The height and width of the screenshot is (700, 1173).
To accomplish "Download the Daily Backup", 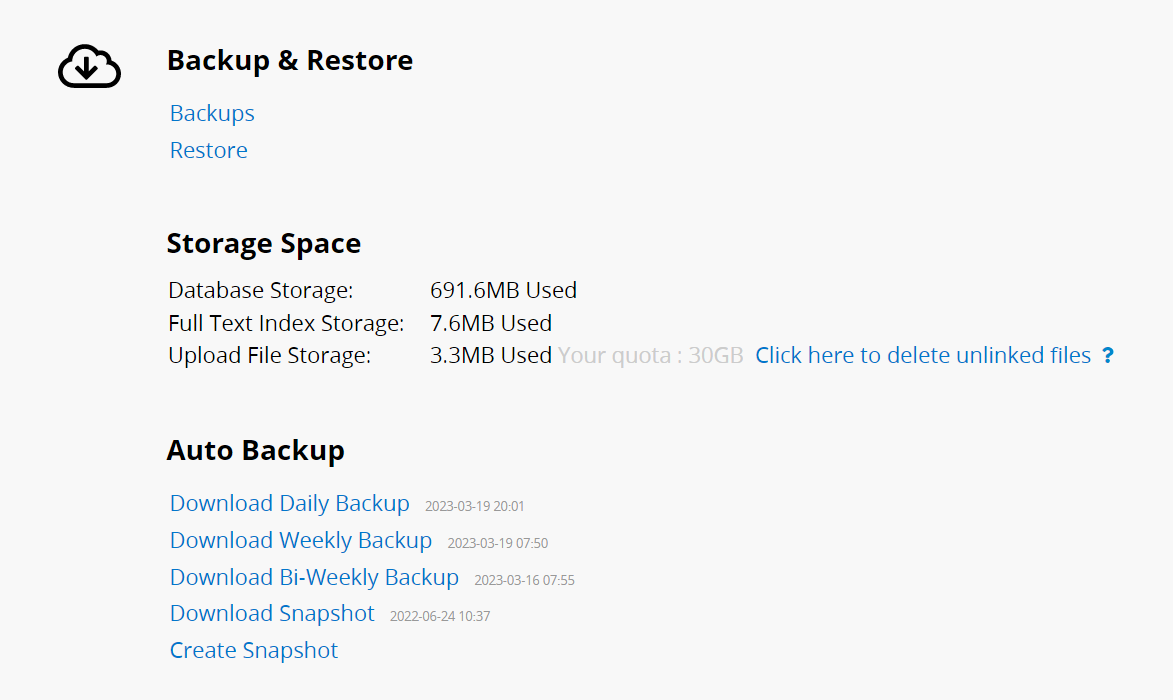I will [x=290, y=503].
